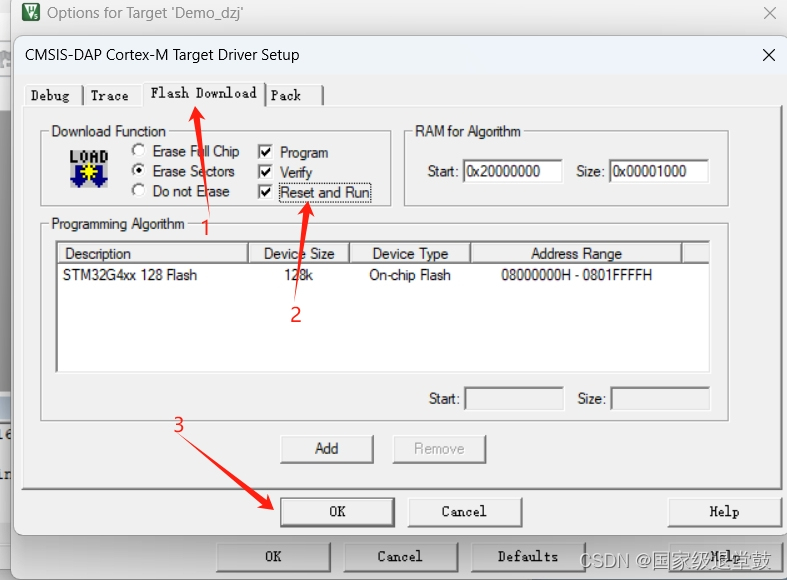The height and width of the screenshot is (580, 787).
Task: Click Programming Algorithm Start field
Action: (x=514, y=399)
